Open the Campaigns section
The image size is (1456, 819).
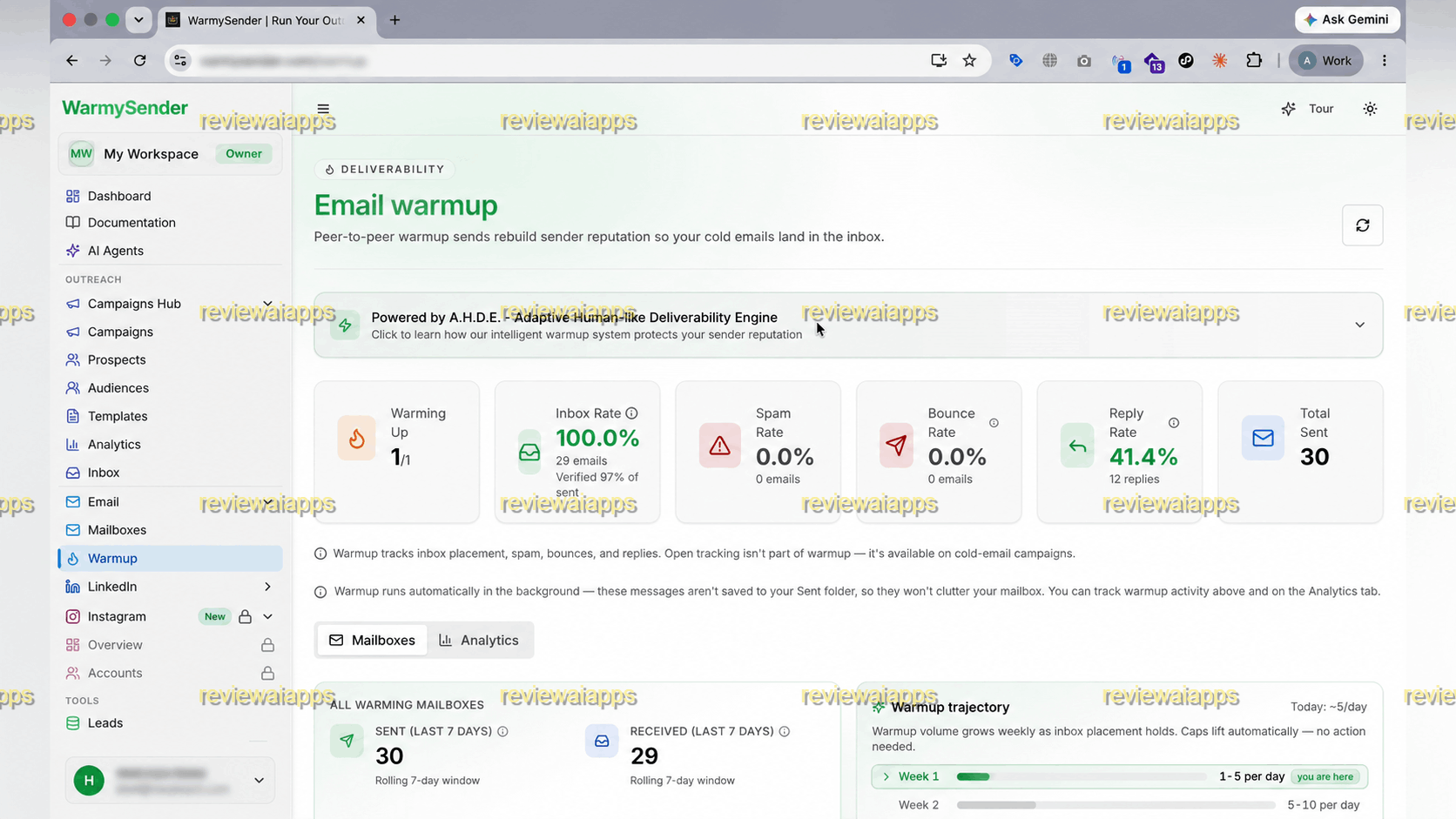pyautogui.click(x=120, y=332)
